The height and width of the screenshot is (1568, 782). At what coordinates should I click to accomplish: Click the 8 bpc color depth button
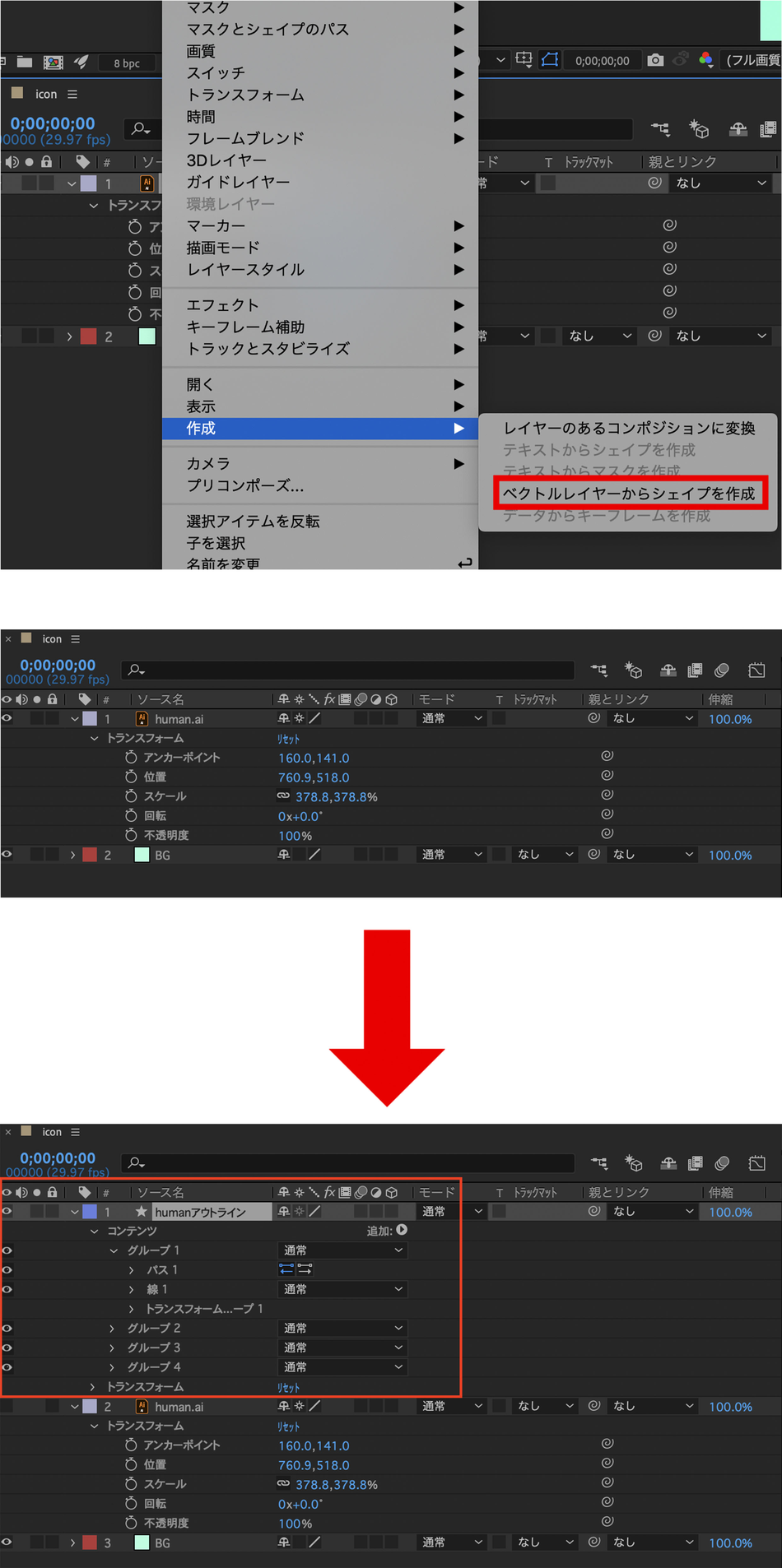click(127, 63)
